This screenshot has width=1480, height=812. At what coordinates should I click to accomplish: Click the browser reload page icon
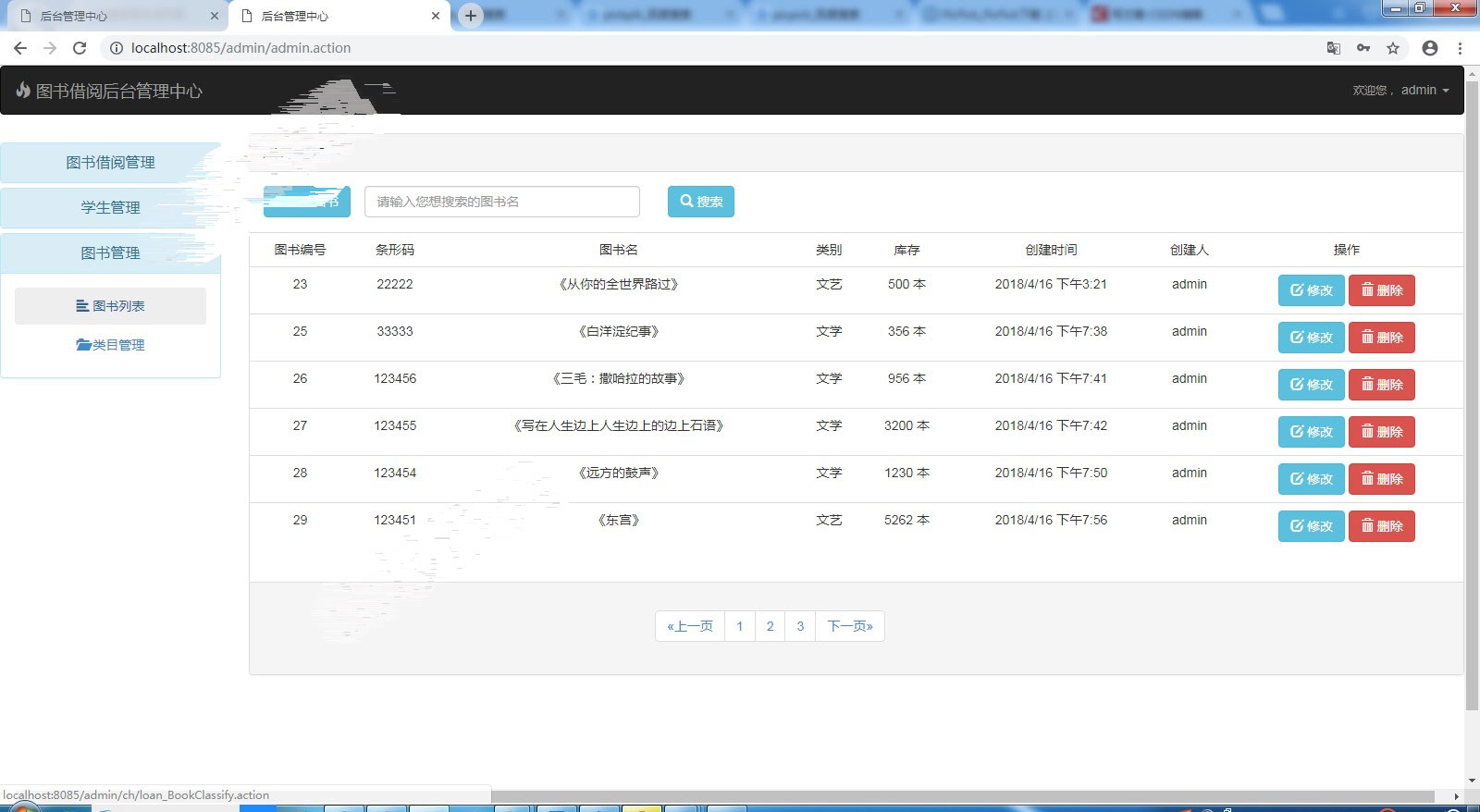click(x=80, y=48)
